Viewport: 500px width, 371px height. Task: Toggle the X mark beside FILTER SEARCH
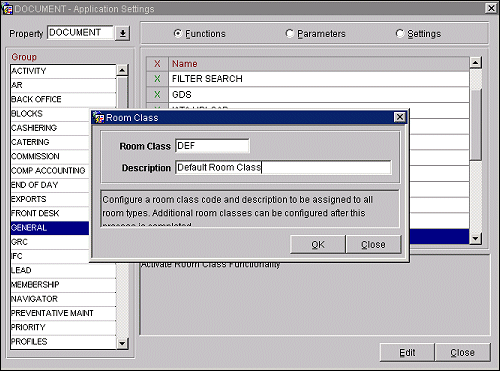(x=157, y=79)
